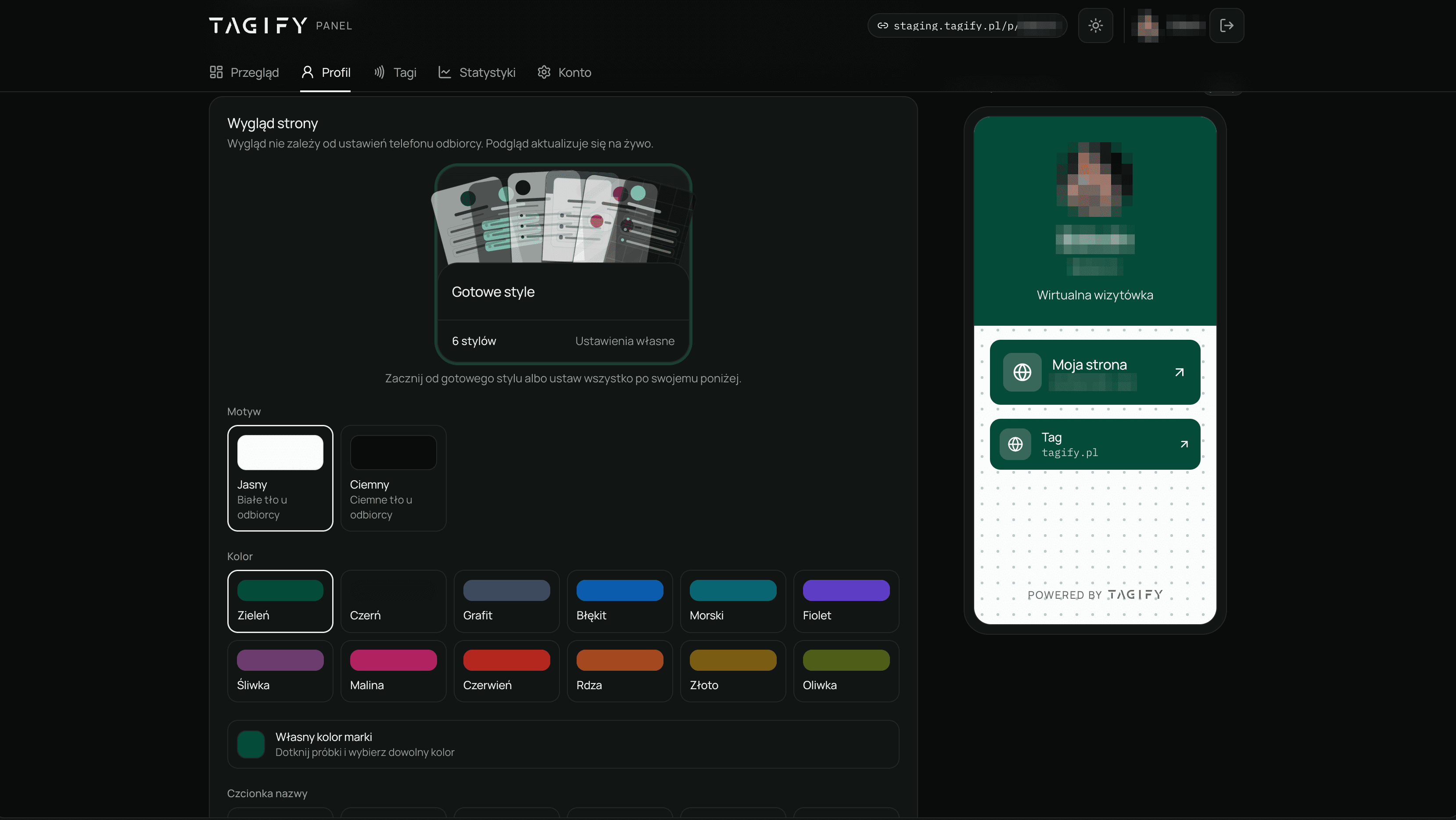1456x820 pixels.
Task: Pick the Malina color swatch
Action: point(393,671)
